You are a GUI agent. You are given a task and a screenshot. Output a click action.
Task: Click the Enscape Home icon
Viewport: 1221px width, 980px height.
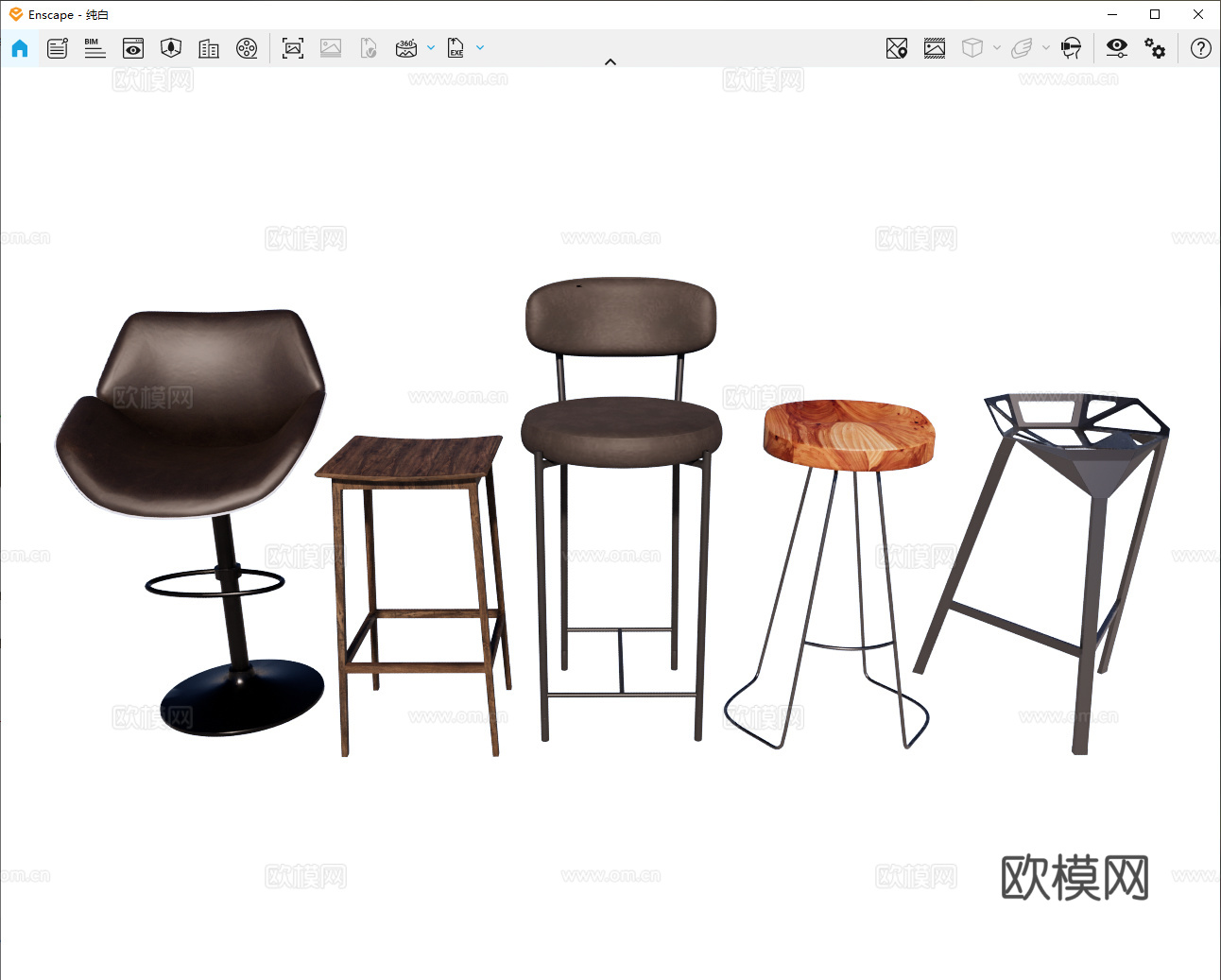point(20,48)
